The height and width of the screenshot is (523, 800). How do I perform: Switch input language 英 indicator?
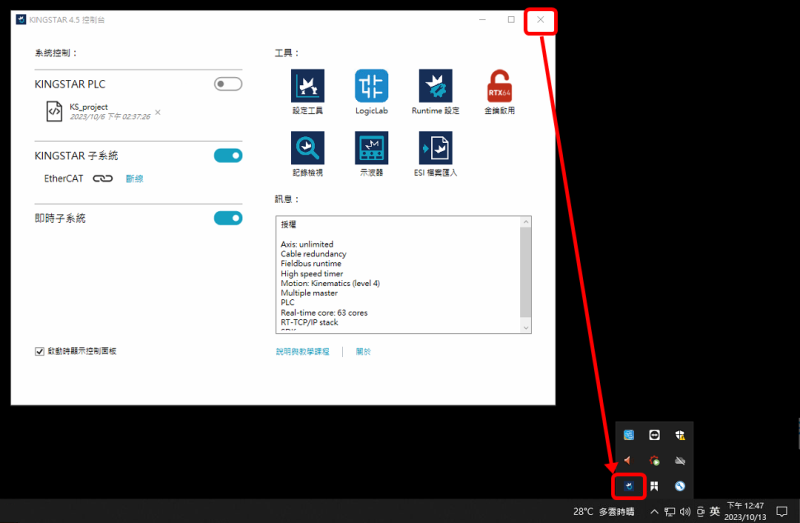click(715, 511)
